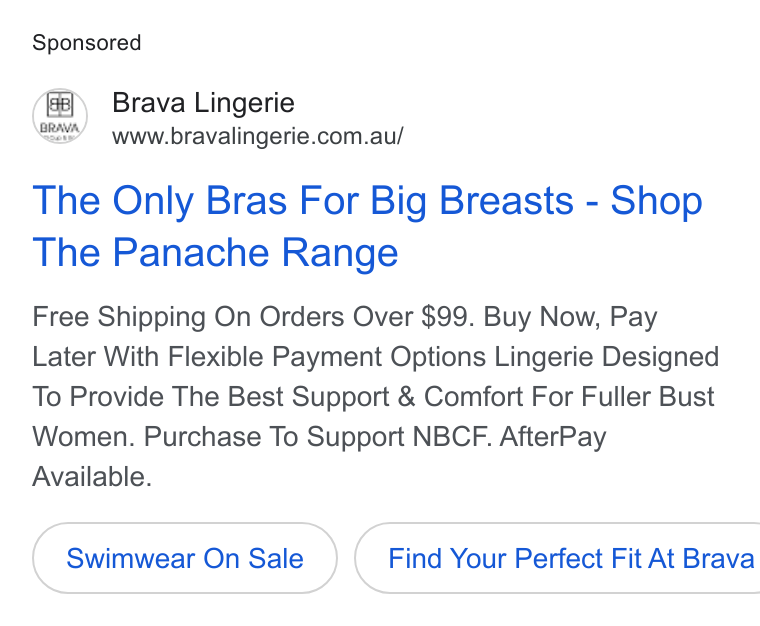Open 'Find Your Perfect Fit At Brava' sitelink
Image resolution: width=760 pixels, height=626 pixels.
coord(557,558)
